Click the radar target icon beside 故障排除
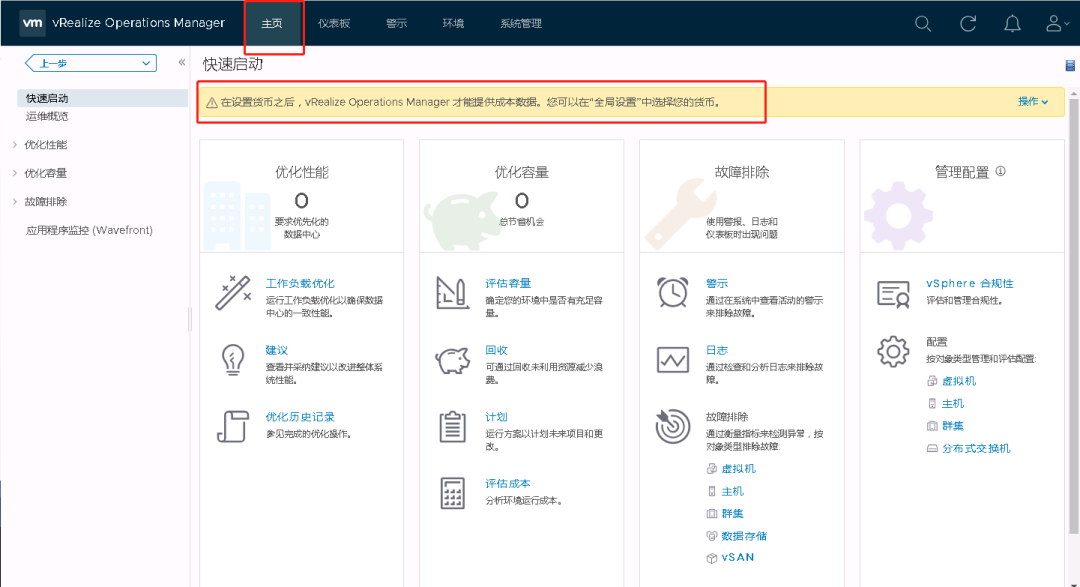This screenshot has width=1080, height=587. click(x=672, y=426)
